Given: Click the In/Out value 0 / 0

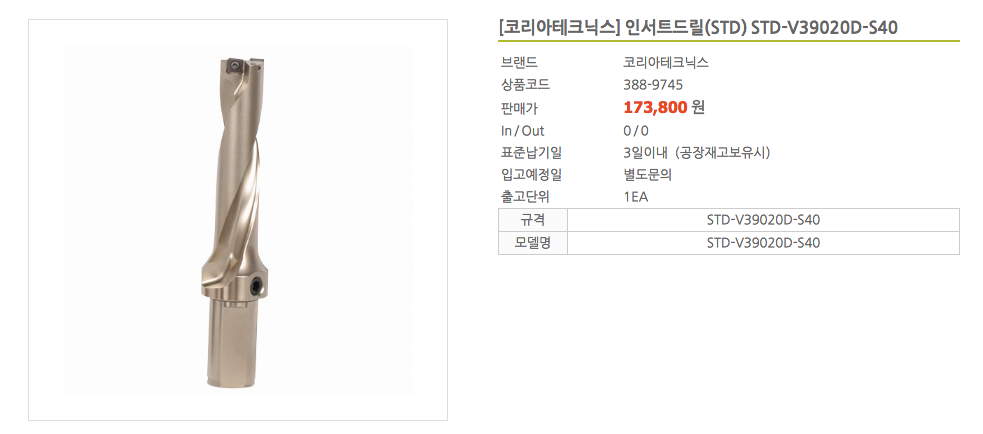Looking at the screenshot, I should [x=636, y=131].
